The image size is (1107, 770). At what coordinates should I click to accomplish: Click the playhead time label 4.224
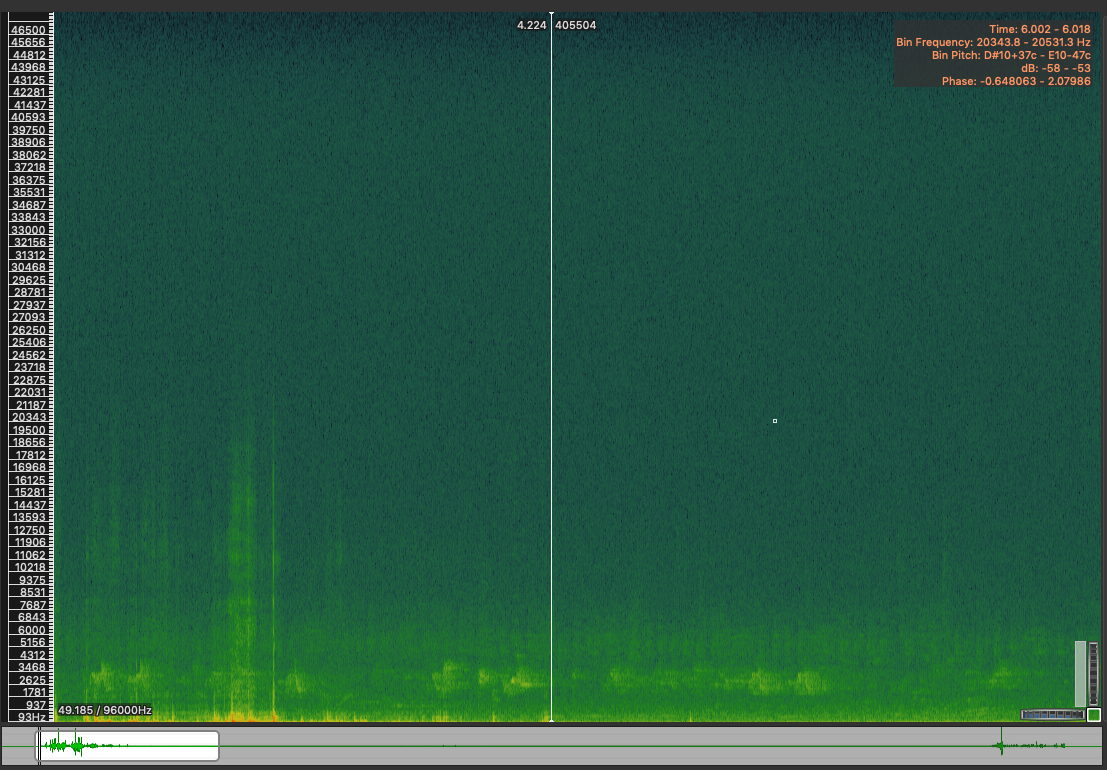532,25
